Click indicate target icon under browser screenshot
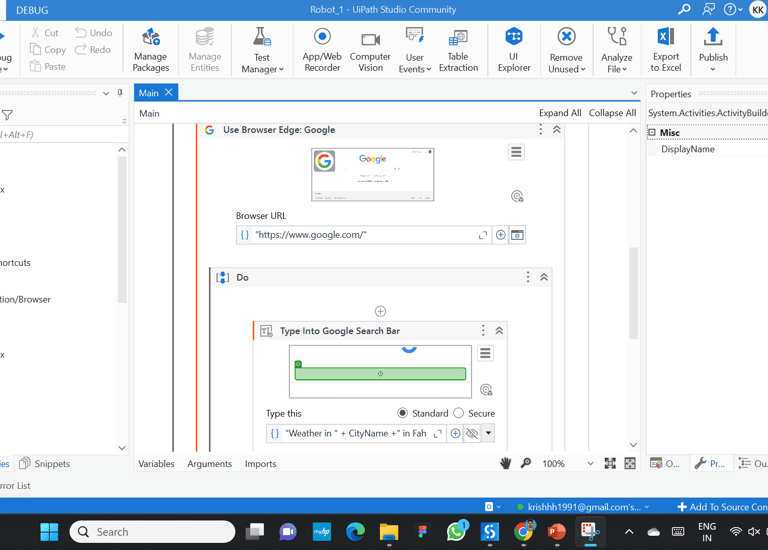This screenshot has width=768, height=550. click(x=517, y=196)
